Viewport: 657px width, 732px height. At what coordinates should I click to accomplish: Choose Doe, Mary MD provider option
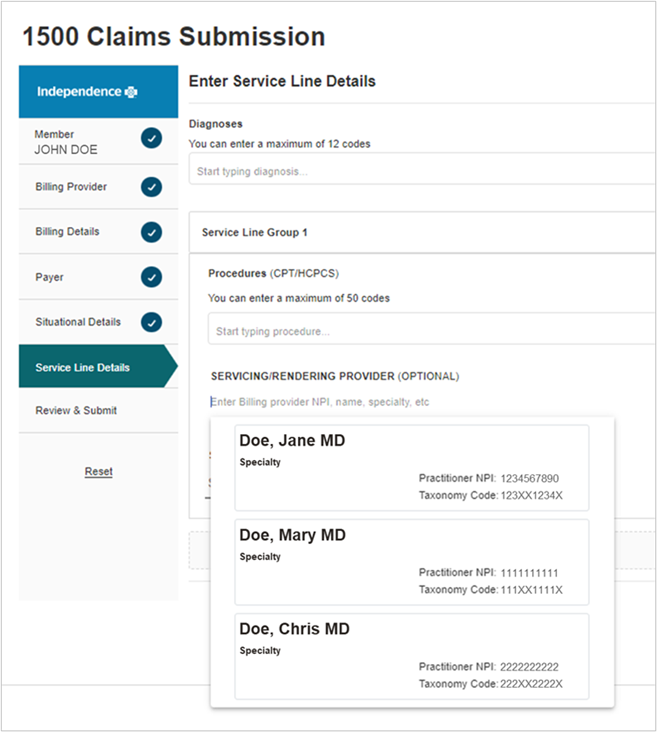pos(411,562)
